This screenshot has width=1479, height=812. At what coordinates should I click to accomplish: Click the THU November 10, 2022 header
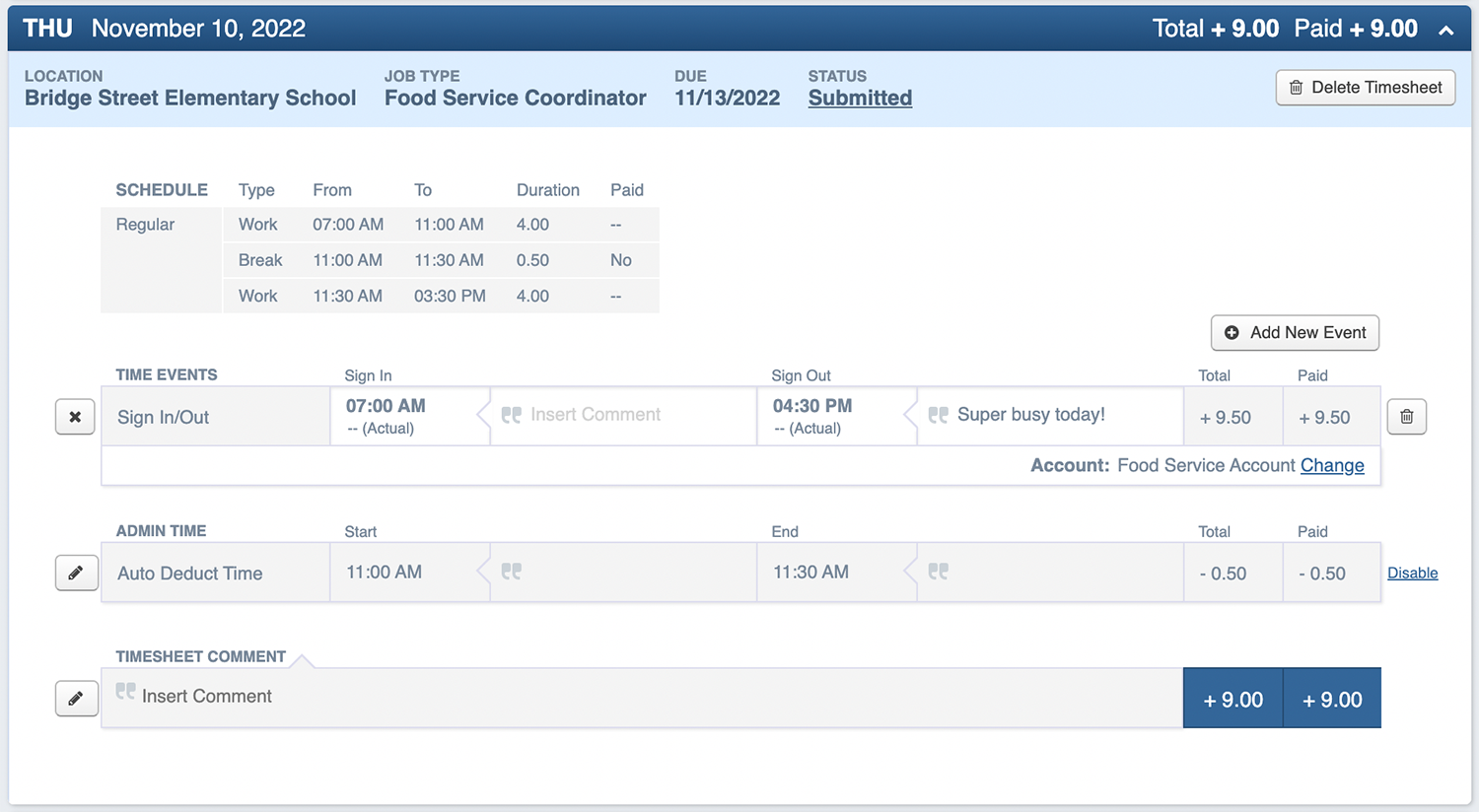[x=165, y=29]
